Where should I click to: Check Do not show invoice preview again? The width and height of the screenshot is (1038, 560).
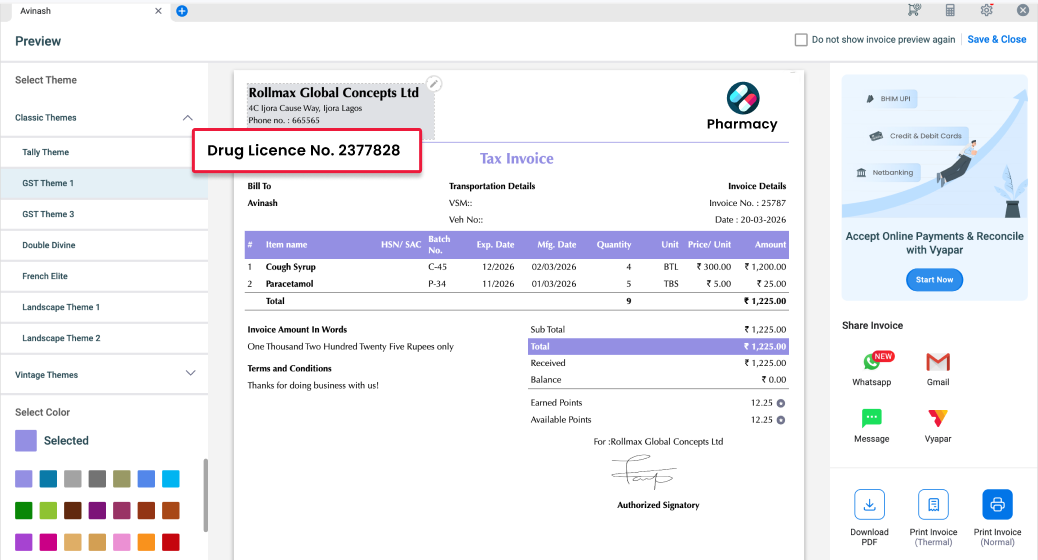click(801, 40)
